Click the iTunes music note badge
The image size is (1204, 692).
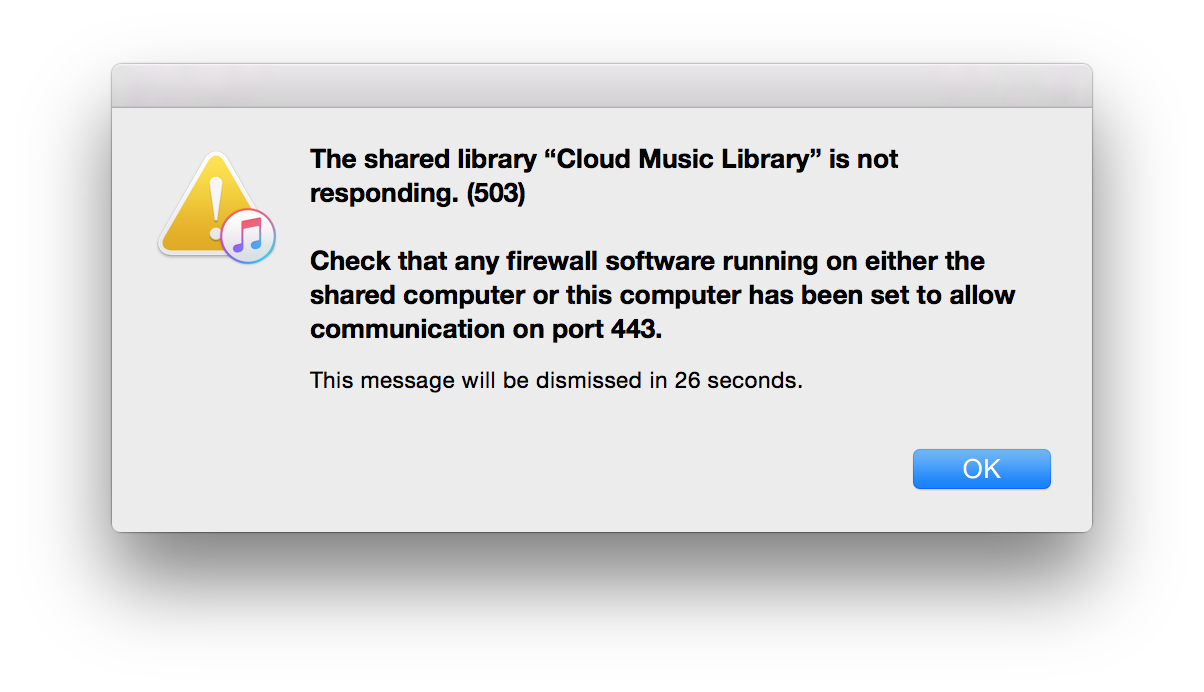tap(248, 237)
